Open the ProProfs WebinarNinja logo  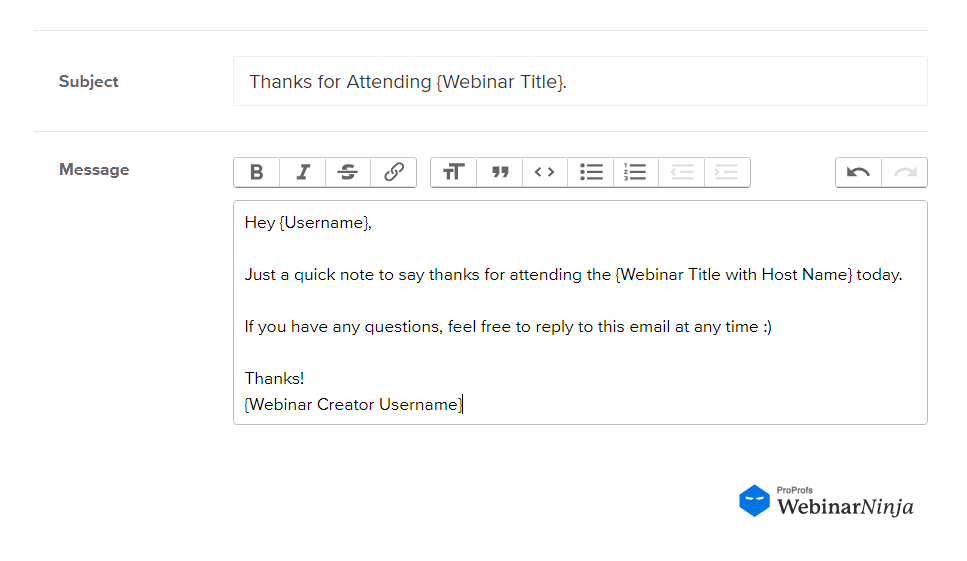[826, 501]
